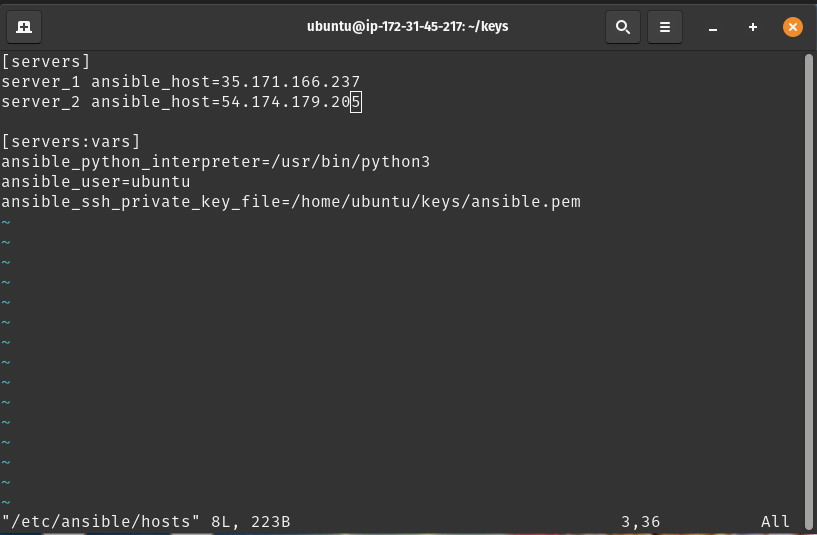The image size is (817, 535).
Task: Click the ansible_python_interpreter line
Action: [216, 161]
